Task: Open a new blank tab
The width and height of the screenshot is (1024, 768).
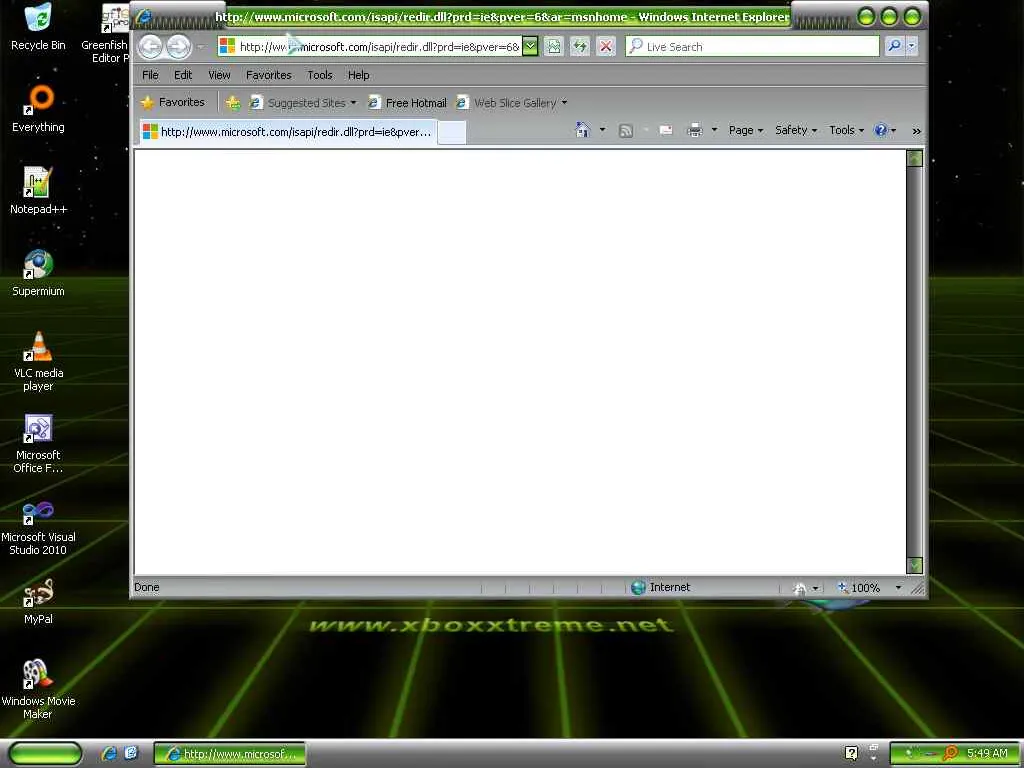Action: pos(451,133)
